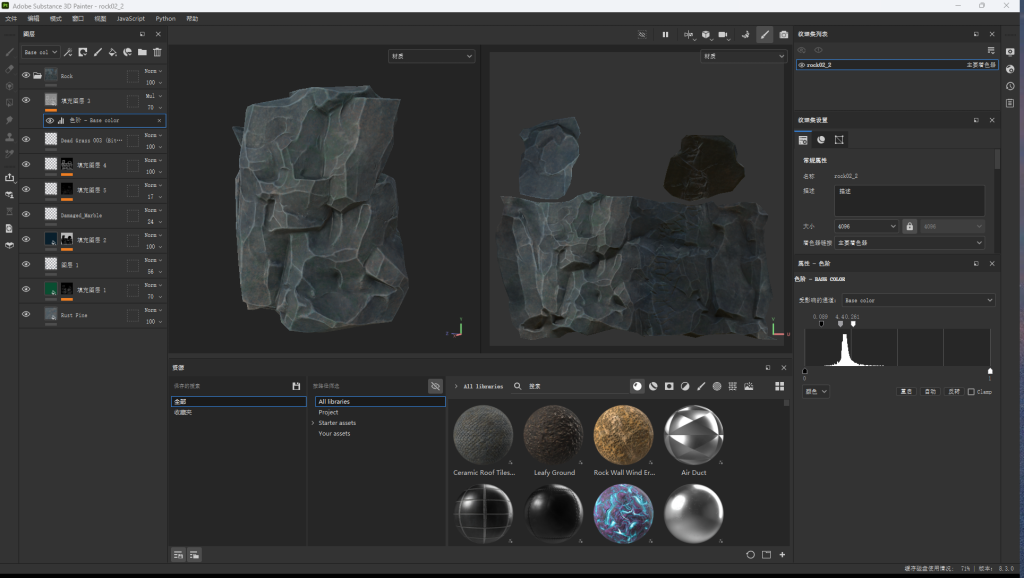Click the save search disk icon
The image size is (1024, 578).
tap(296, 386)
